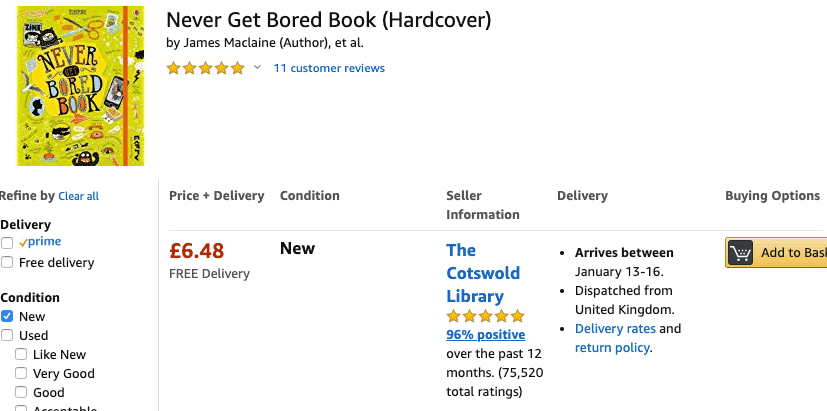The height and width of the screenshot is (411, 827).
Task: Tick the Very Good condition checkbox
Action: [x=21, y=373]
